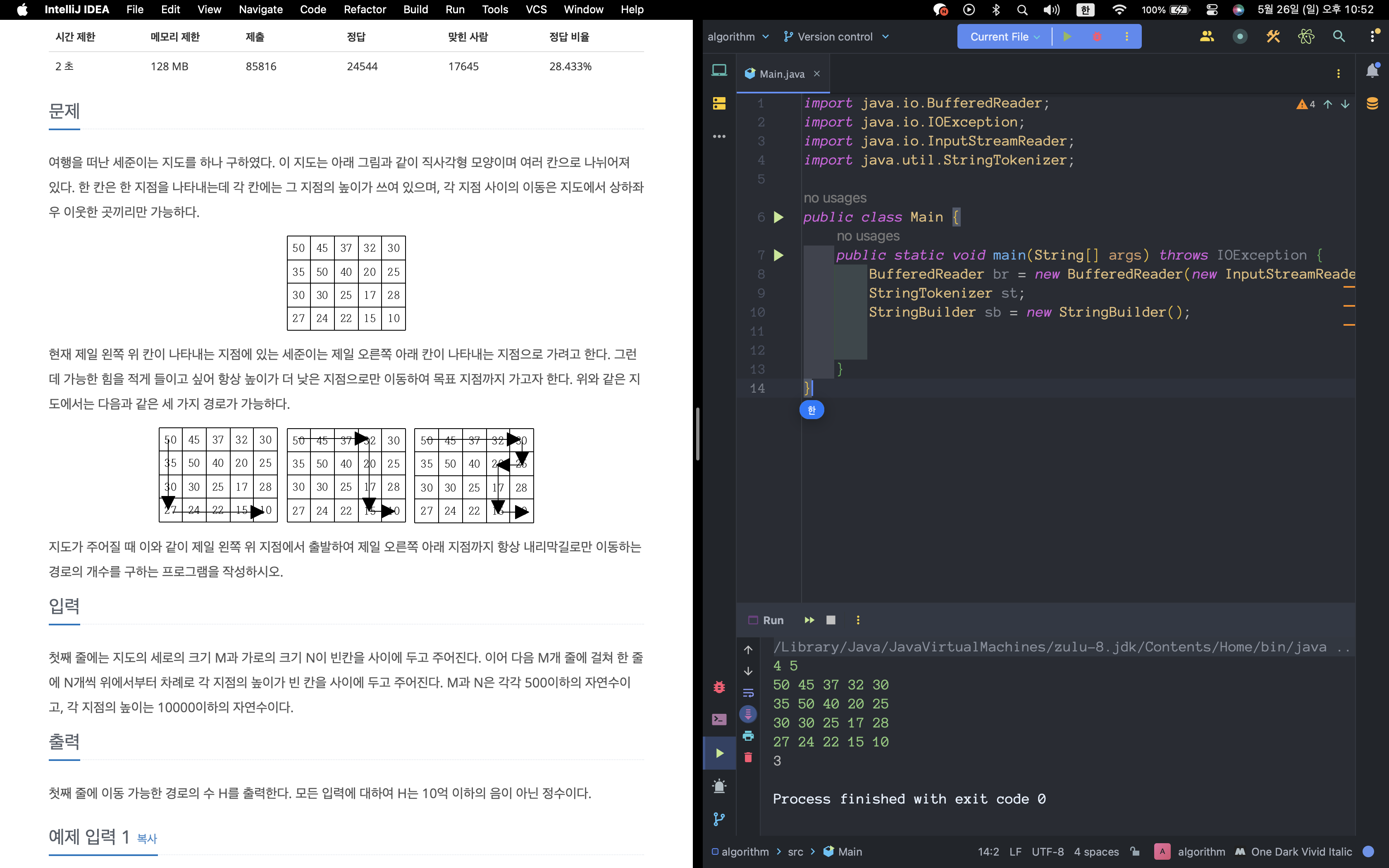Open the Version control dropdown

(x=836, y=37)
